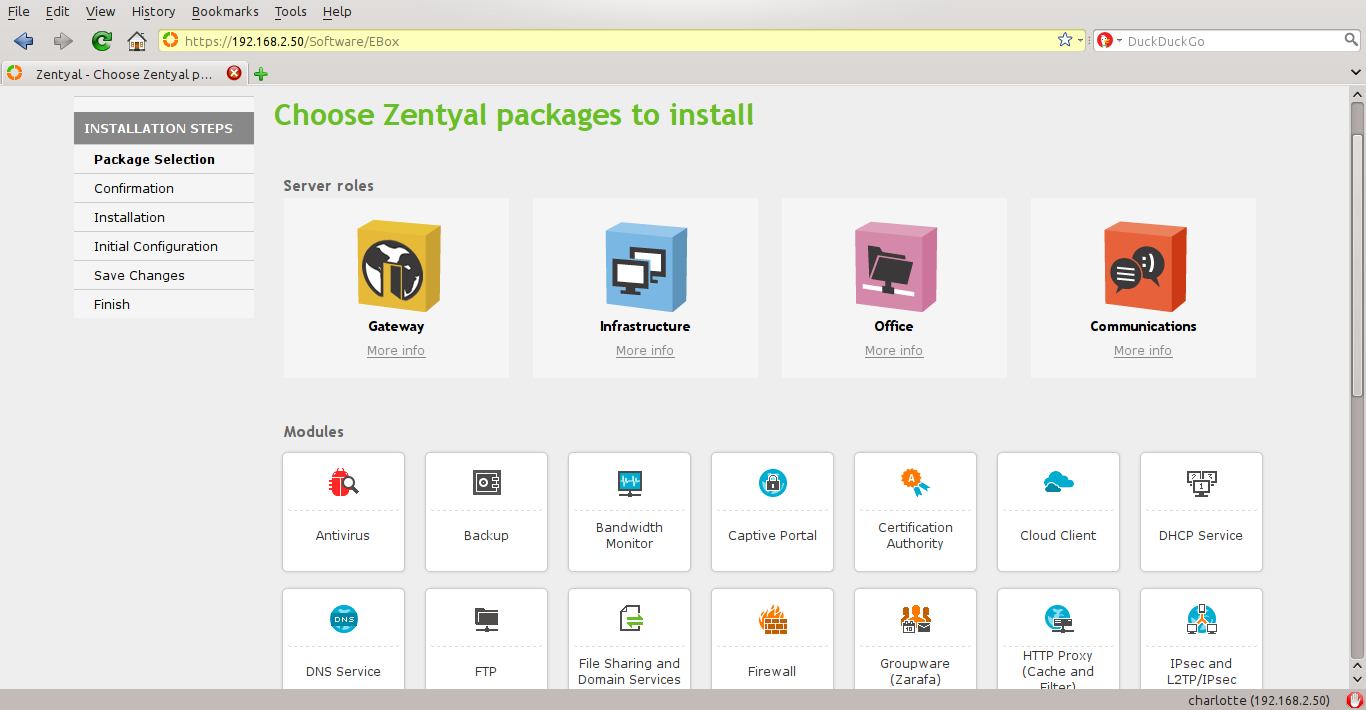Choose the IPsec and L2TP/IPsec module icon
This screenshot has height=710, width=1366.
pyautogui.click(x=1201, y=619)
